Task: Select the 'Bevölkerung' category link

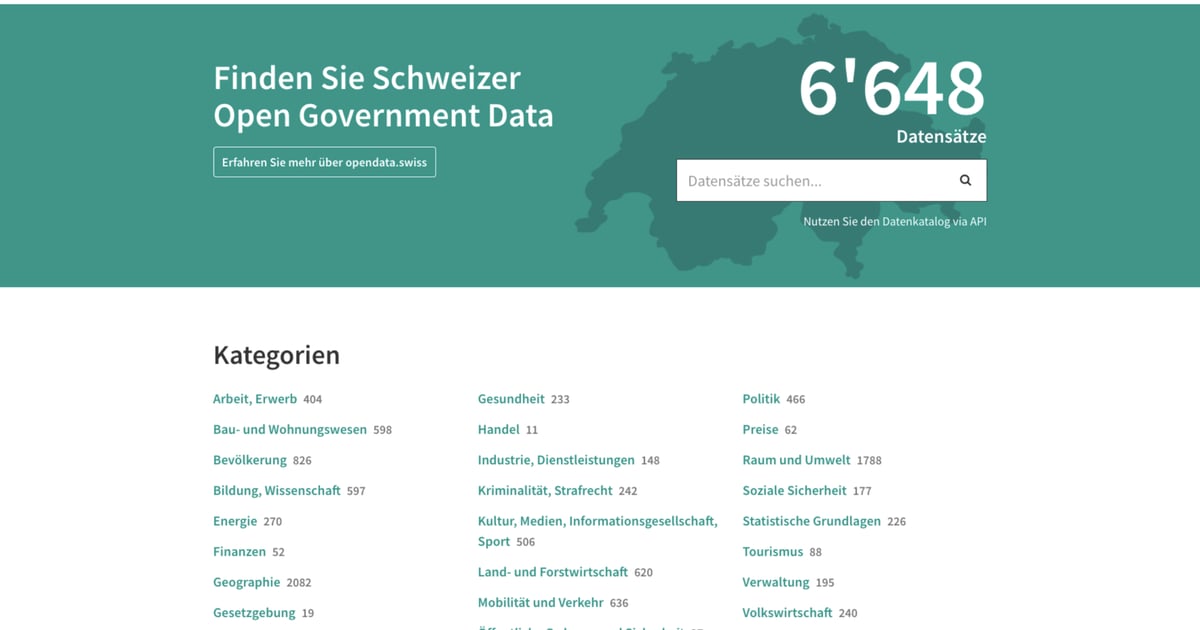Action: pos(250,460)
